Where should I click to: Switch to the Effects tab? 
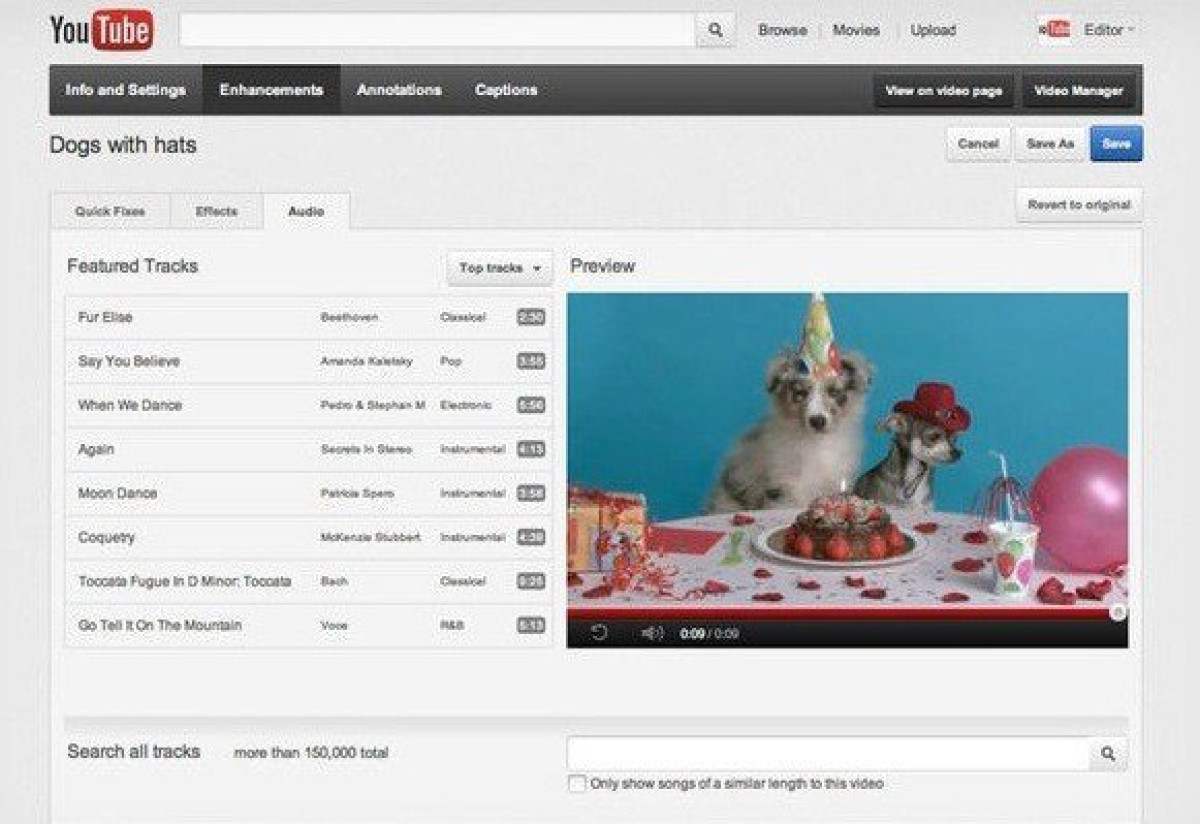(x=216, y=211)
